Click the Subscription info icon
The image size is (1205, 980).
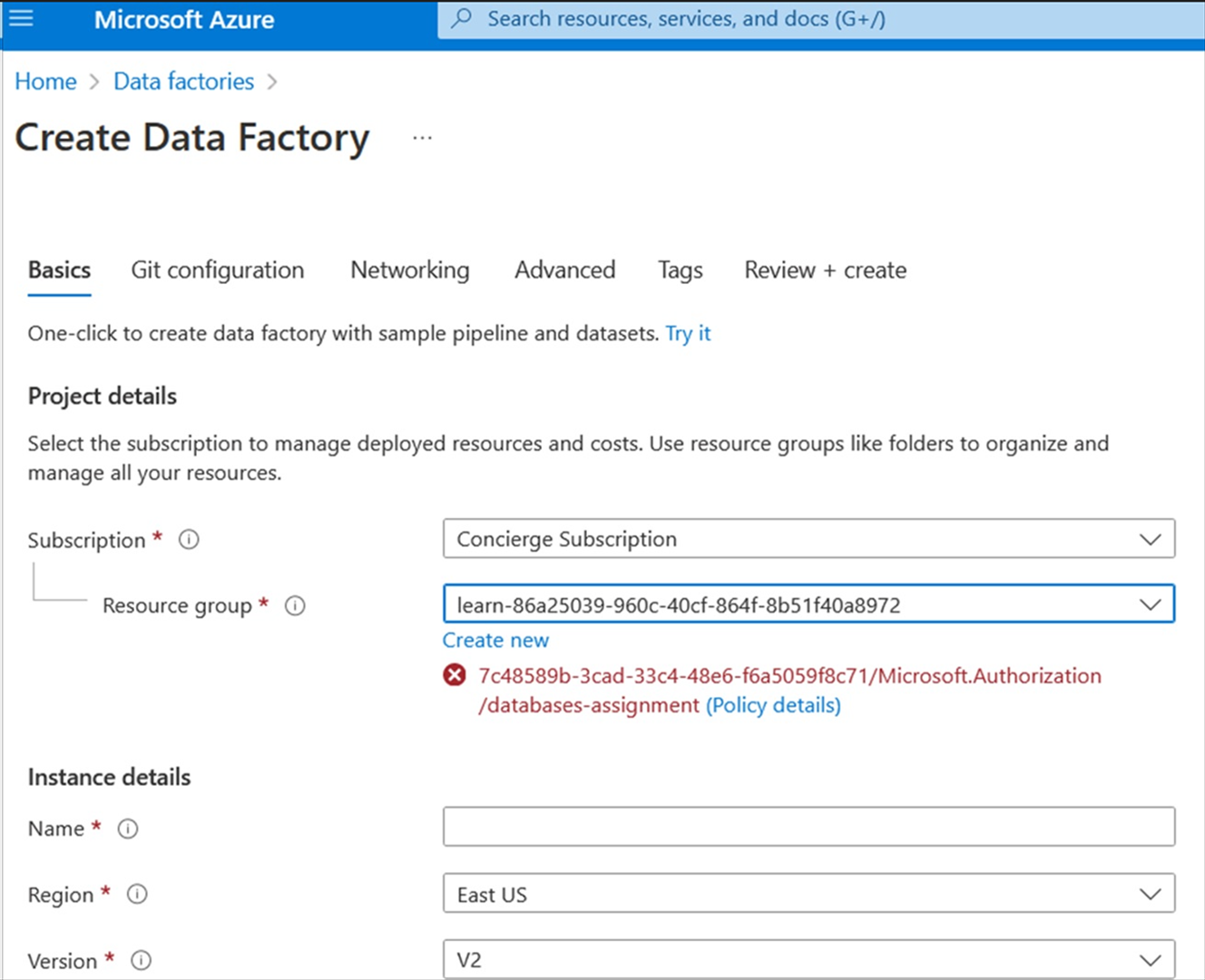pyautogui.click(x=188, y=539)
